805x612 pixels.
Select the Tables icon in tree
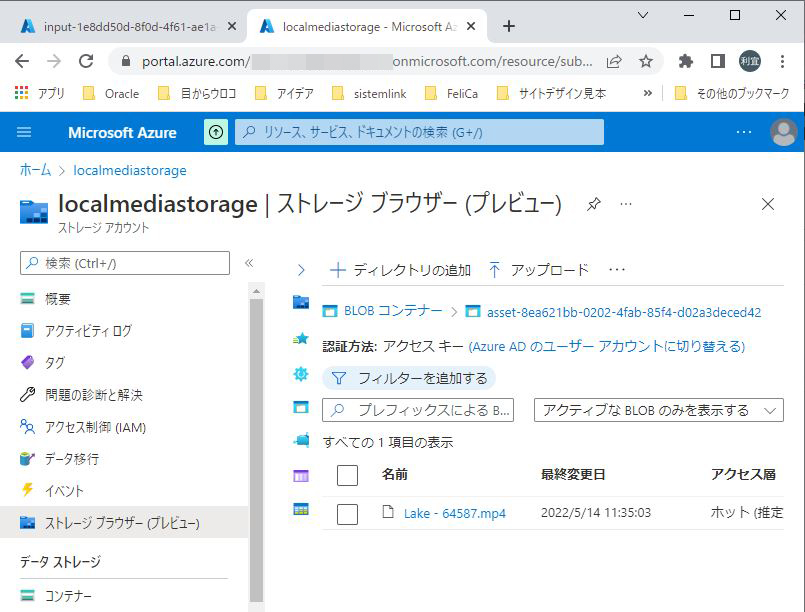[301, 509]
